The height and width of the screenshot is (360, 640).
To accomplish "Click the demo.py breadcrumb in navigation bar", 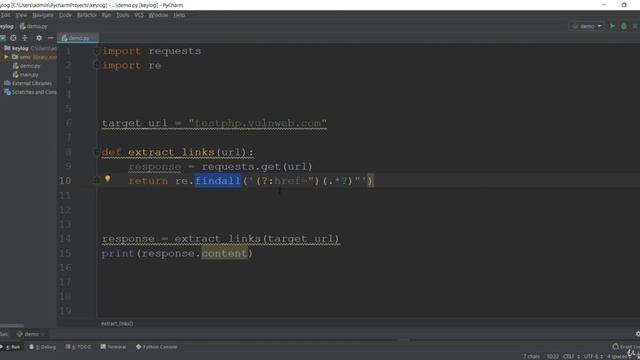I will click(x=33, y=27).
